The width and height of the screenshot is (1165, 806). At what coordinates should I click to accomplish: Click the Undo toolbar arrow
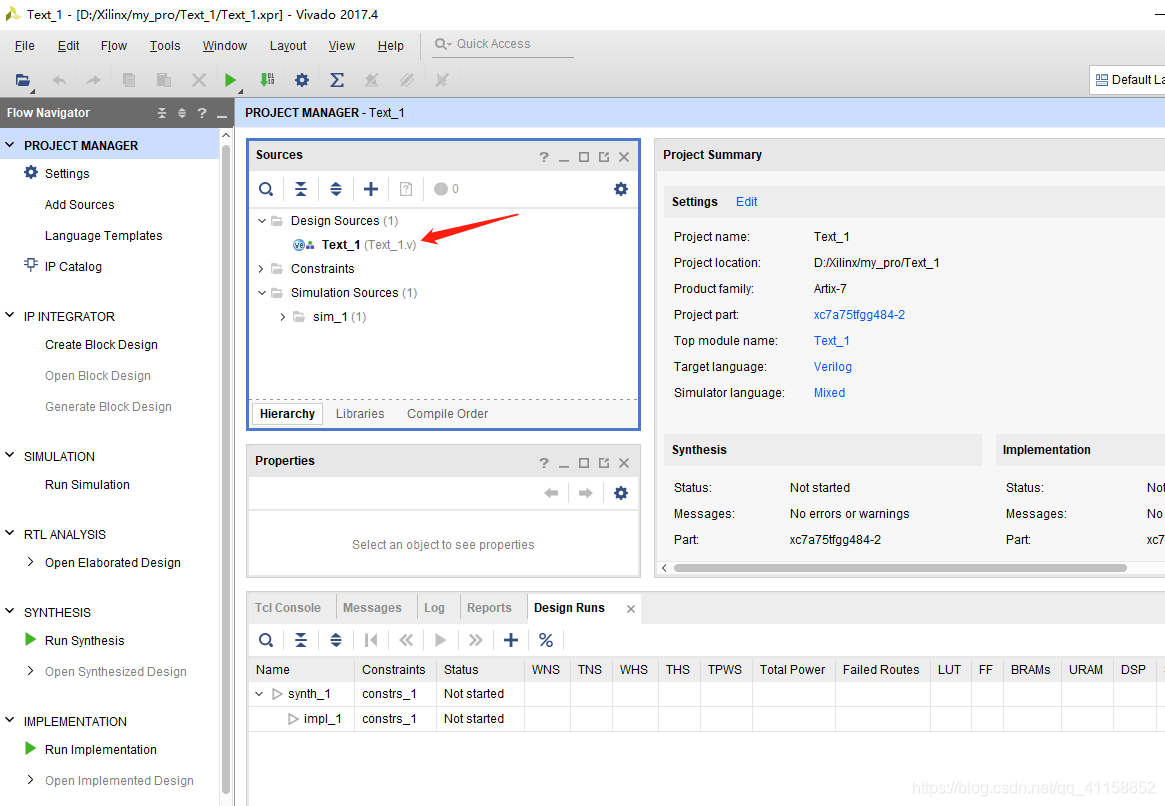59,80
